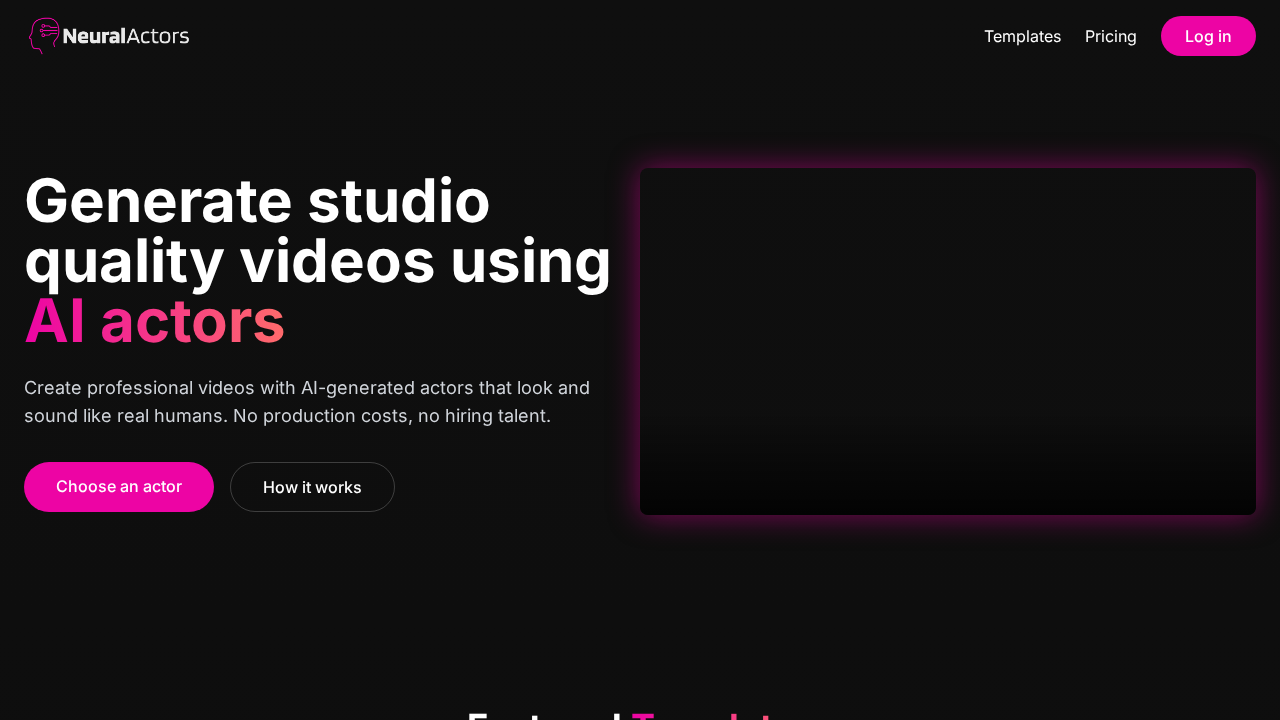The image size is (1280, 720).
Task: Open the Templates navigation link
Action: (1022, 36)
